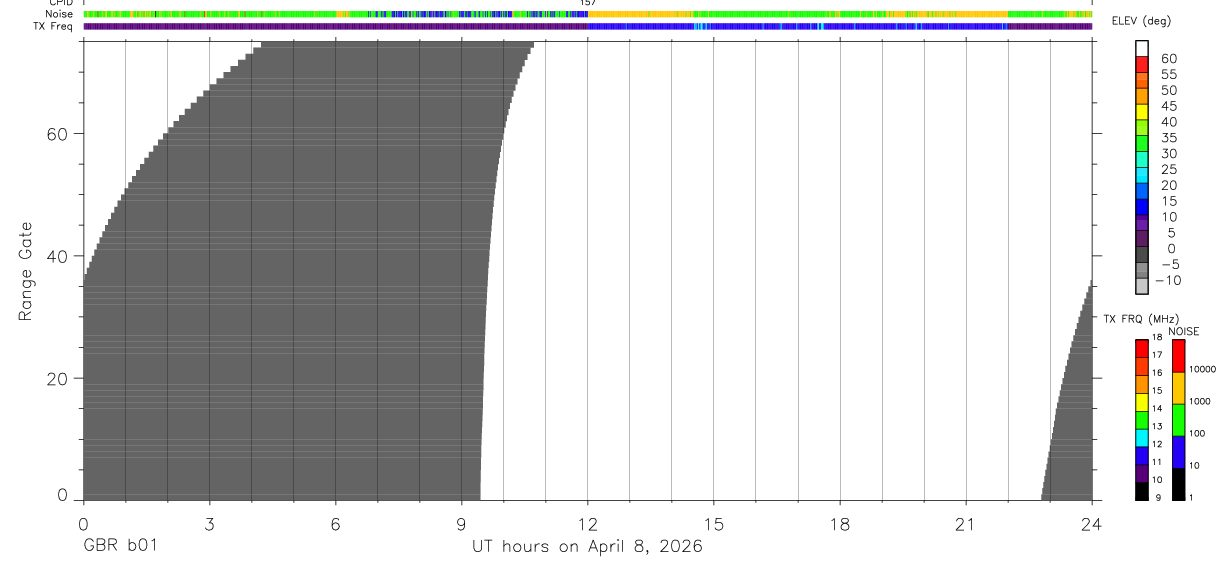Image resolution: width=1228 pixels, height=567 pixels.
Task: Click the 'UT hours on April 8, 2026' label
Action: (x=587, y=547)
